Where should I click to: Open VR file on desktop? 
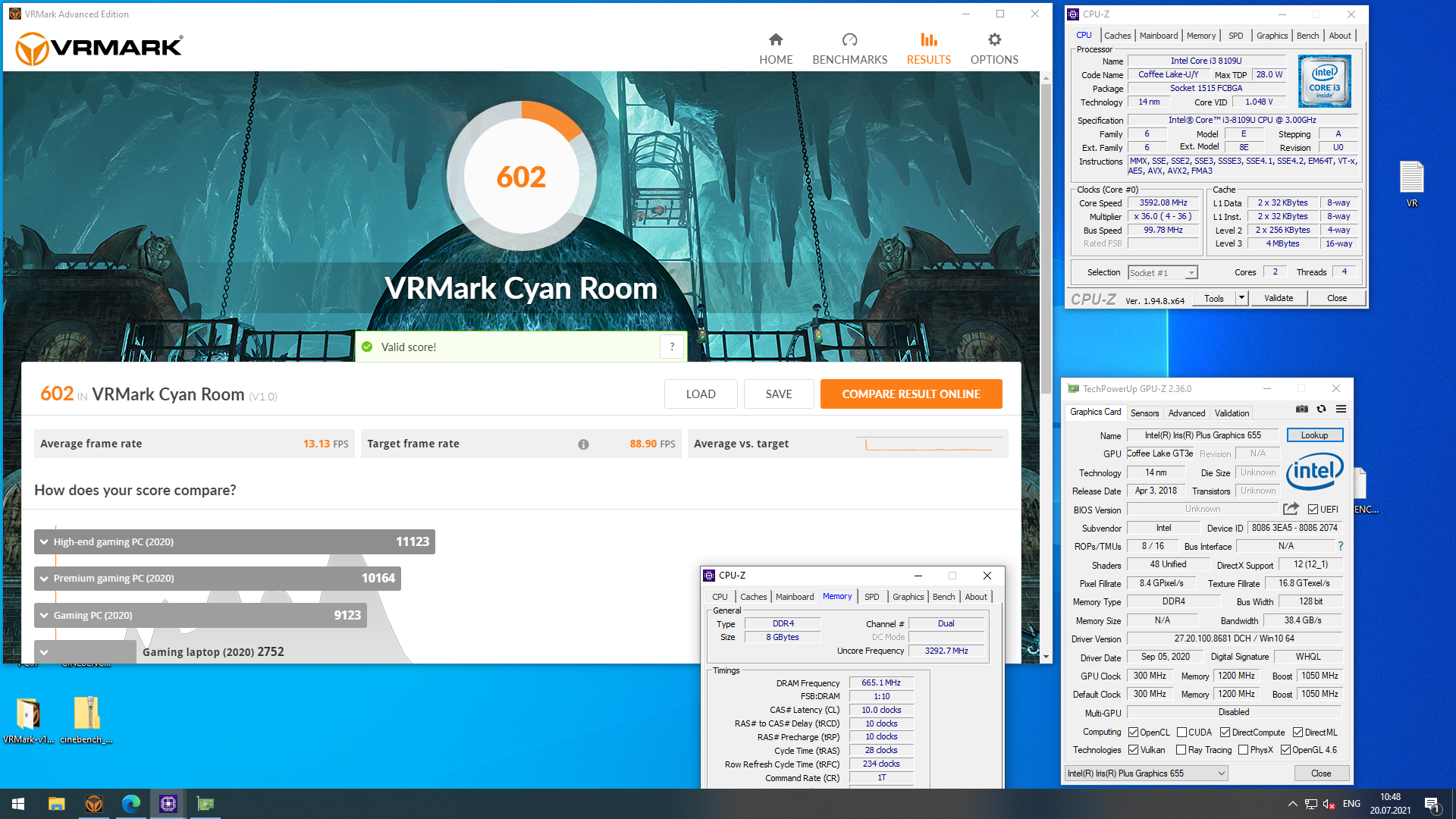click(1411, 184)
